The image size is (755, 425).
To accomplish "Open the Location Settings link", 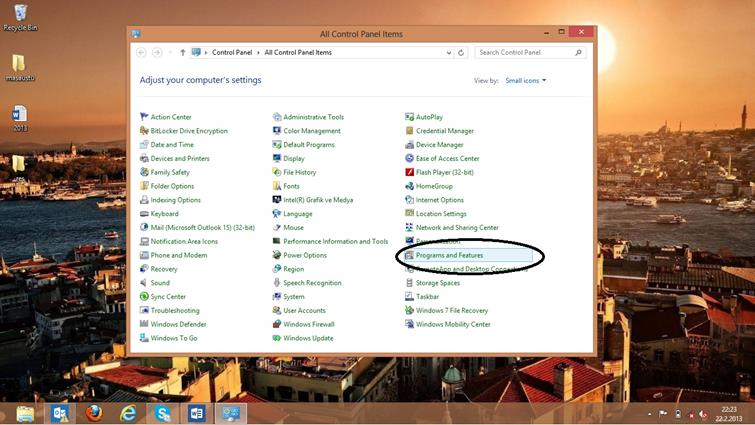I will [442, 214].
